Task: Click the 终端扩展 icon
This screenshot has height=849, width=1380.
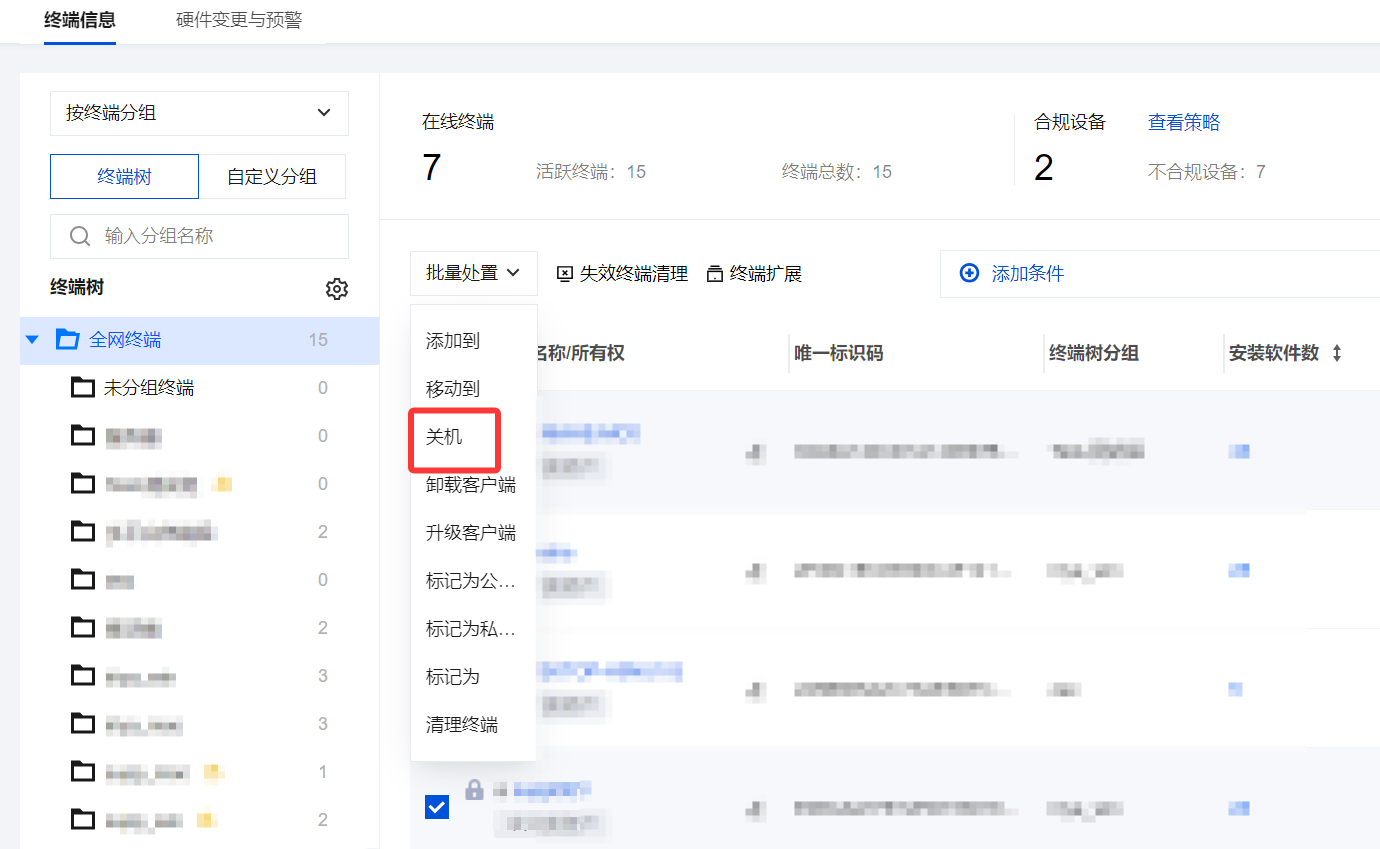Action: pos(714,274)
